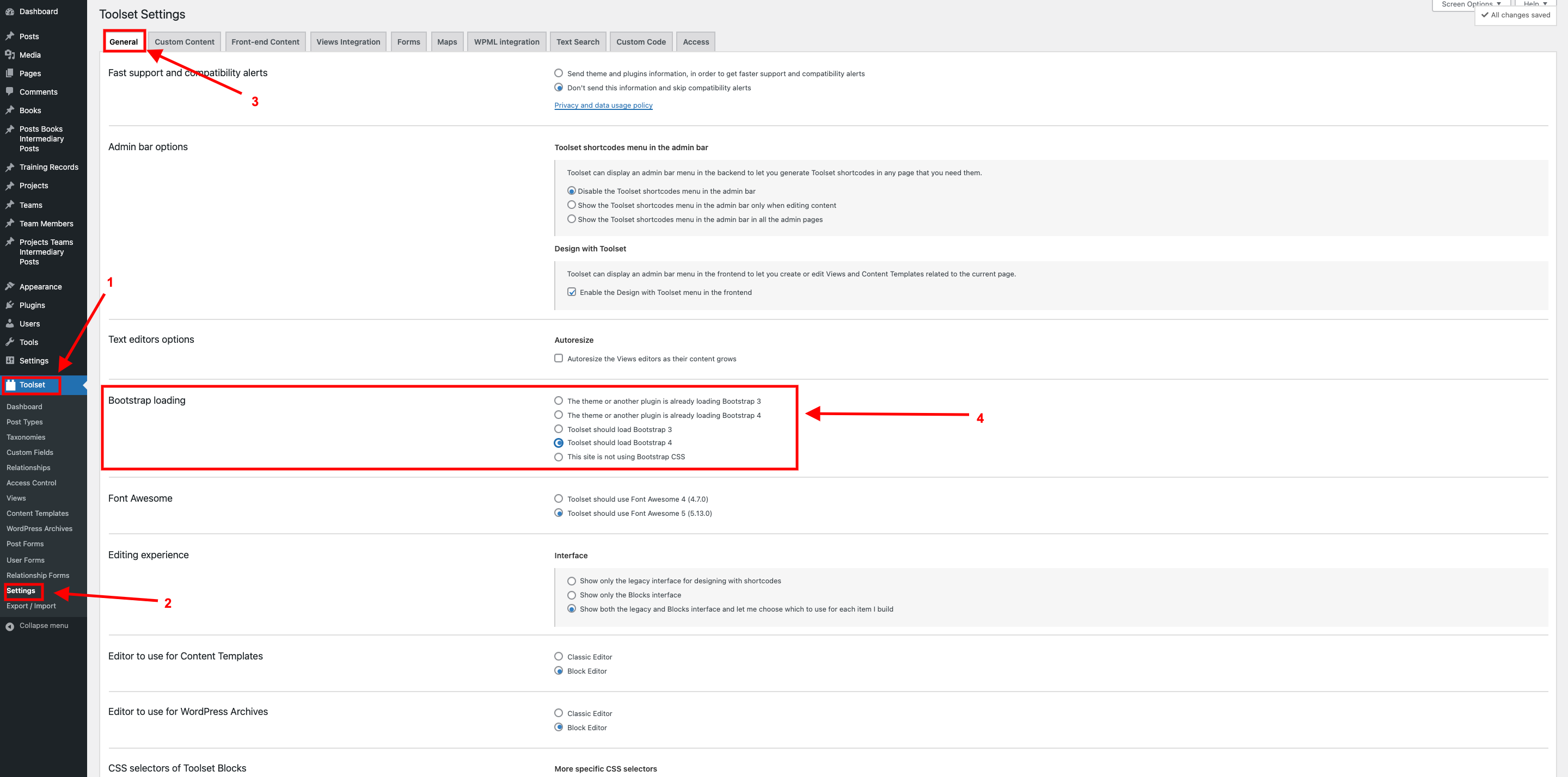This screenshot has width=1568, height=777.
Task: Go to Export / Import submenu item
Action: click(x=31, y=606)
